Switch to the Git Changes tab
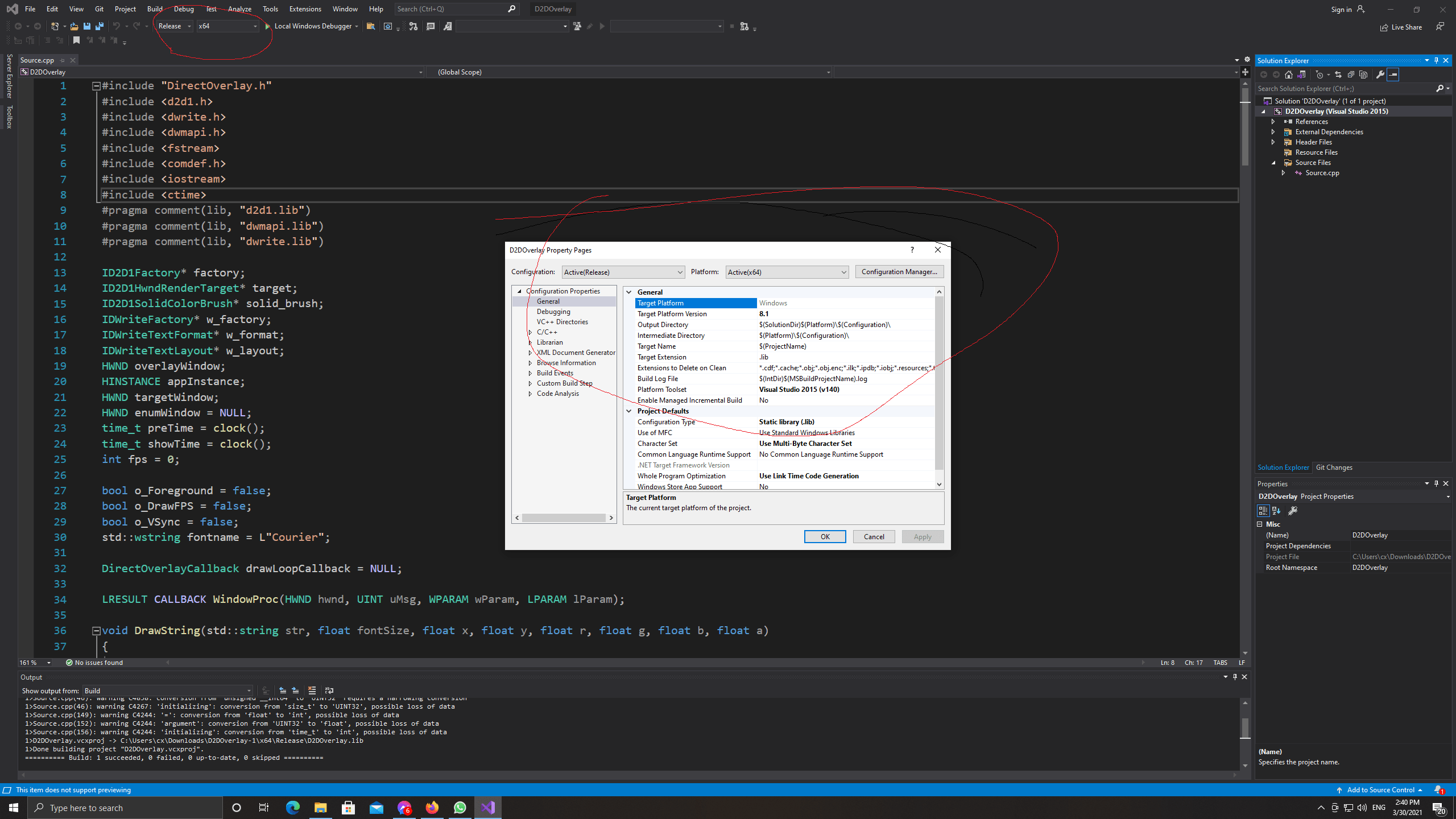 pyautogui.click(x=1334, y=468)
